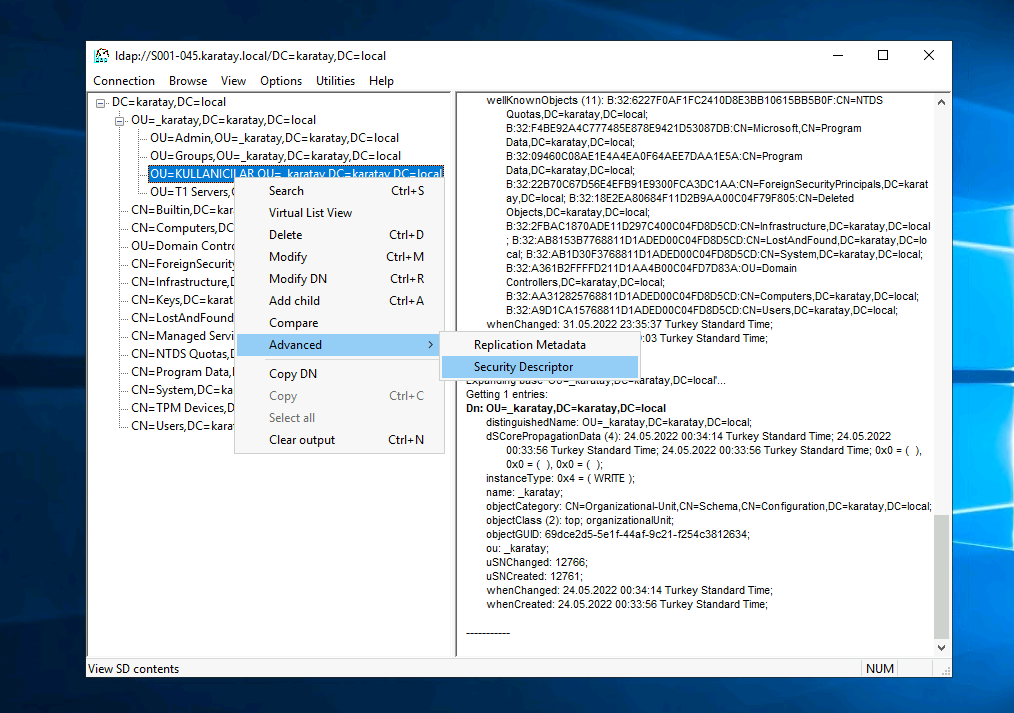Viewport: 1014px width, 713px height.
Task: Open the Utilities menu
Action: pos(335,81)
